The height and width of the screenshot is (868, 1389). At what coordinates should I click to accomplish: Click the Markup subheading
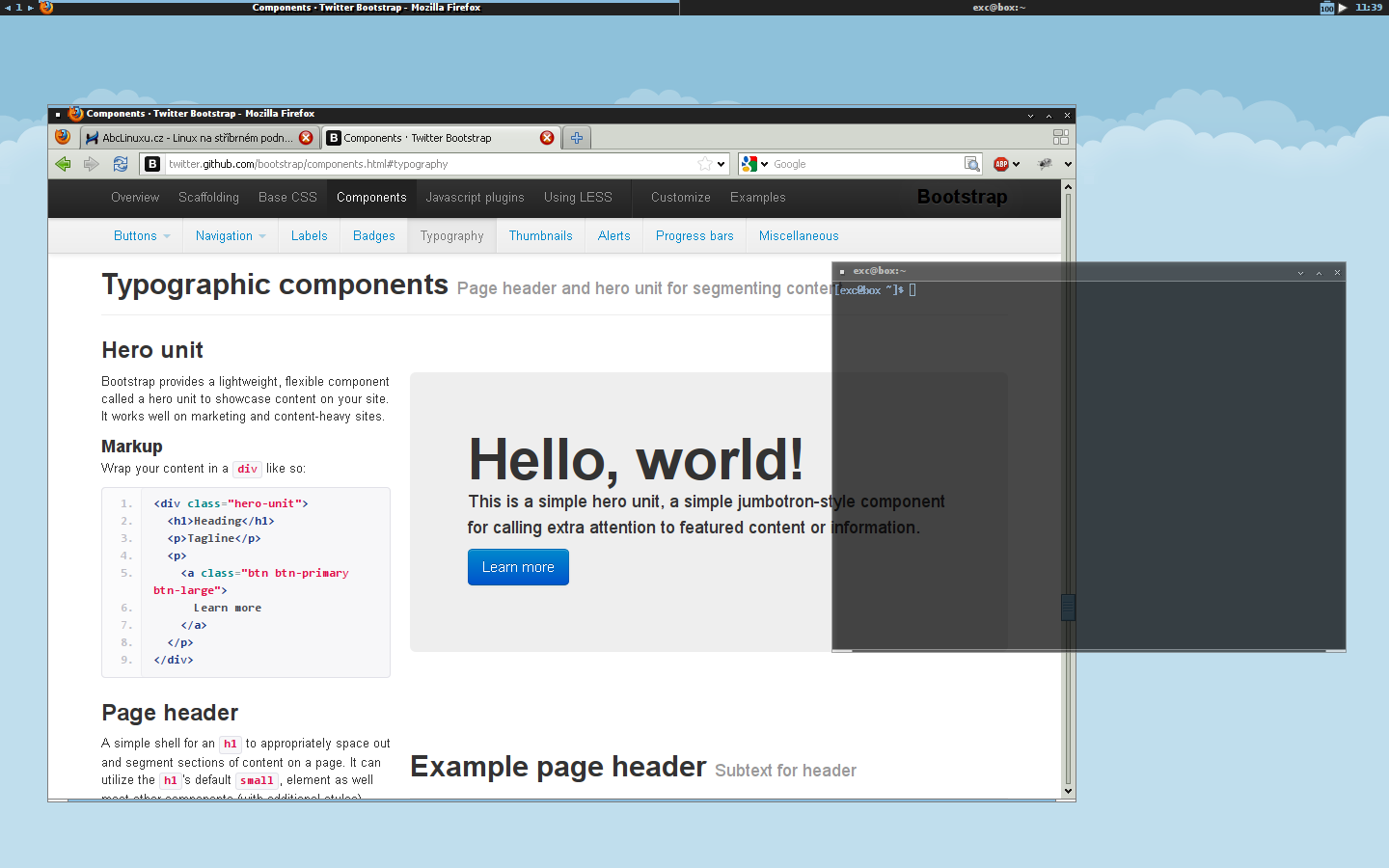pos(132,447)
